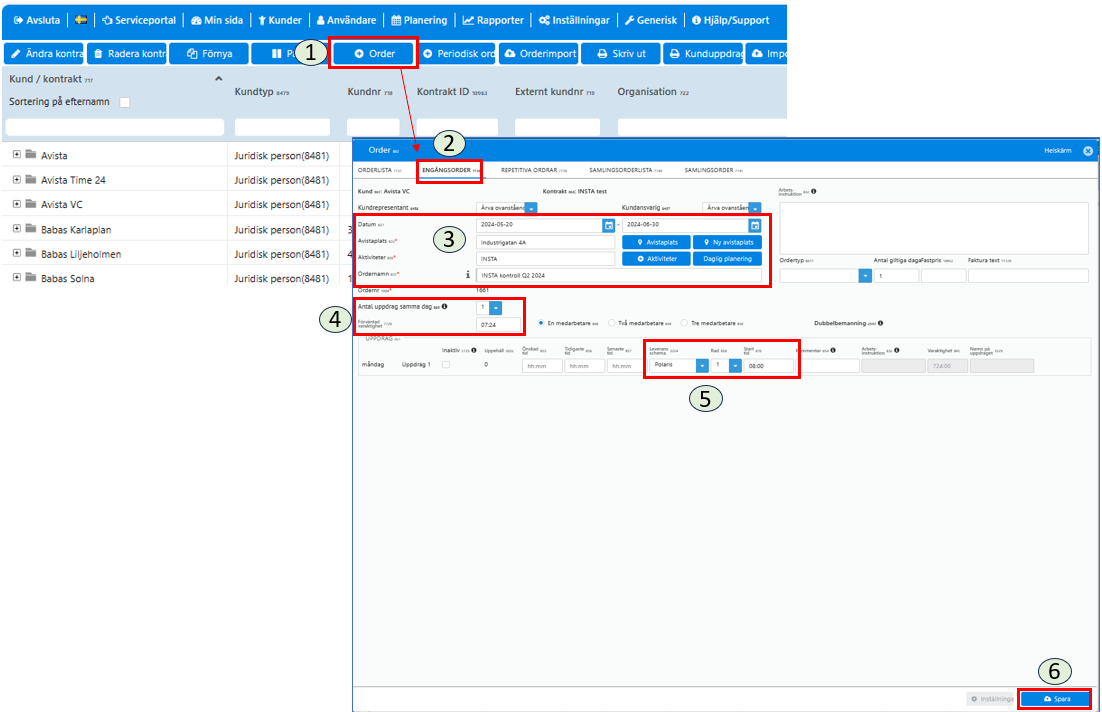Switch to the ORDERLISTA tab
The height and width of the screenshot is (712, 1102).
(379, 170)
